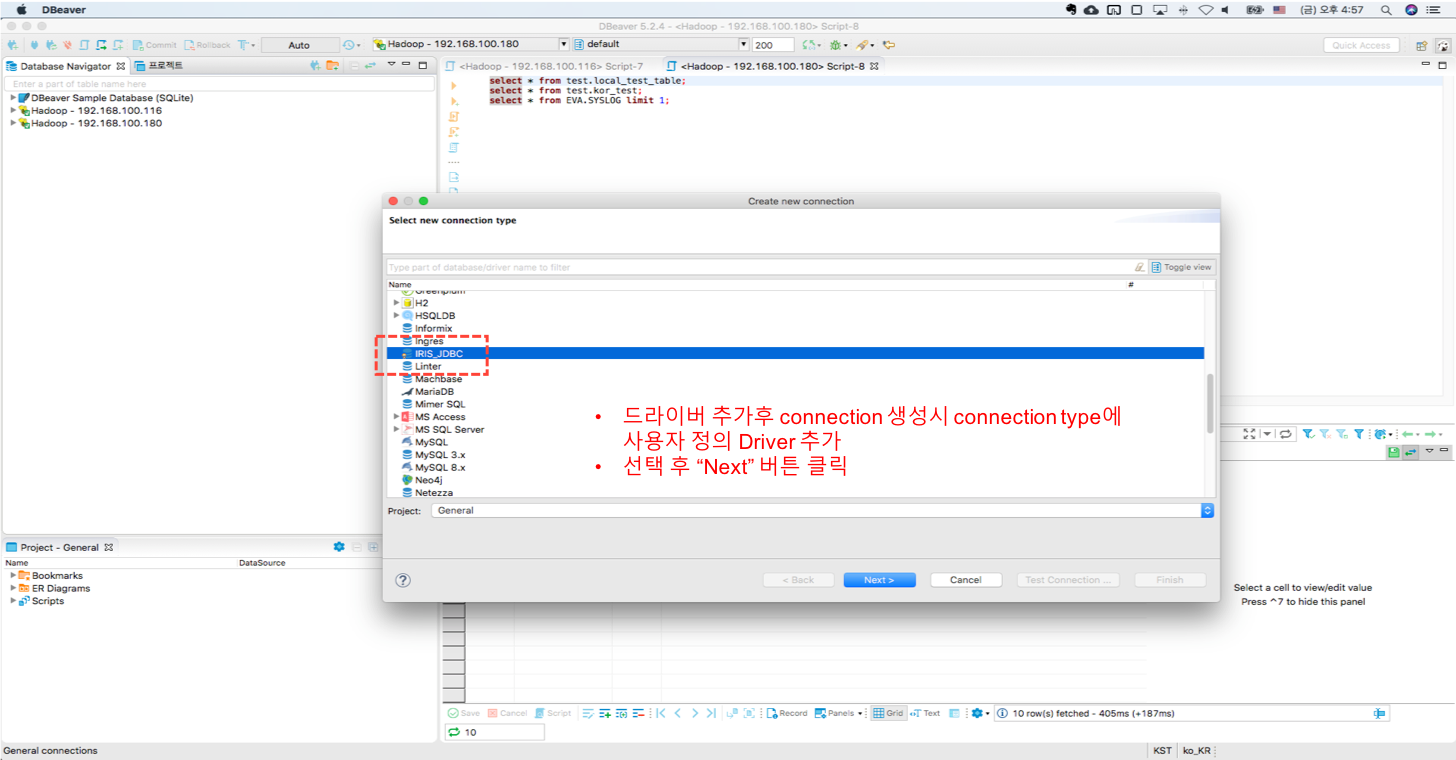The image size is (1456, 760).
Task: Expand ER Diagrams in the Project panel
Action: pos(13,588)
